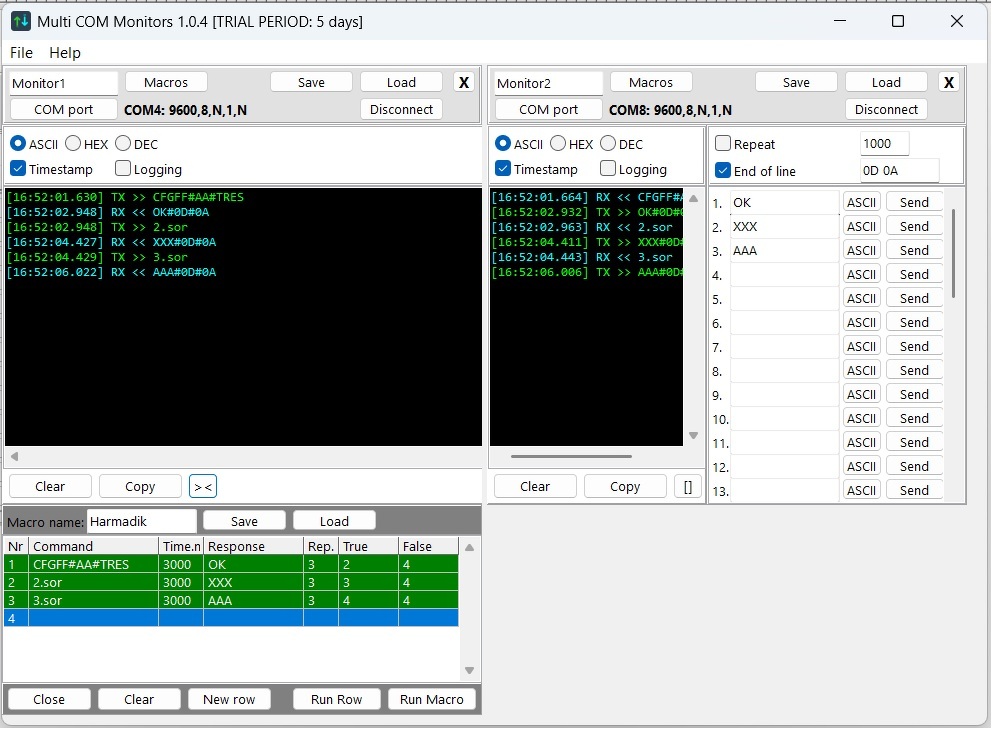Click Monitor1 horizontal scroll left arrow
The width and height of the screenshot is (992, 731).
tap(14, 456)
